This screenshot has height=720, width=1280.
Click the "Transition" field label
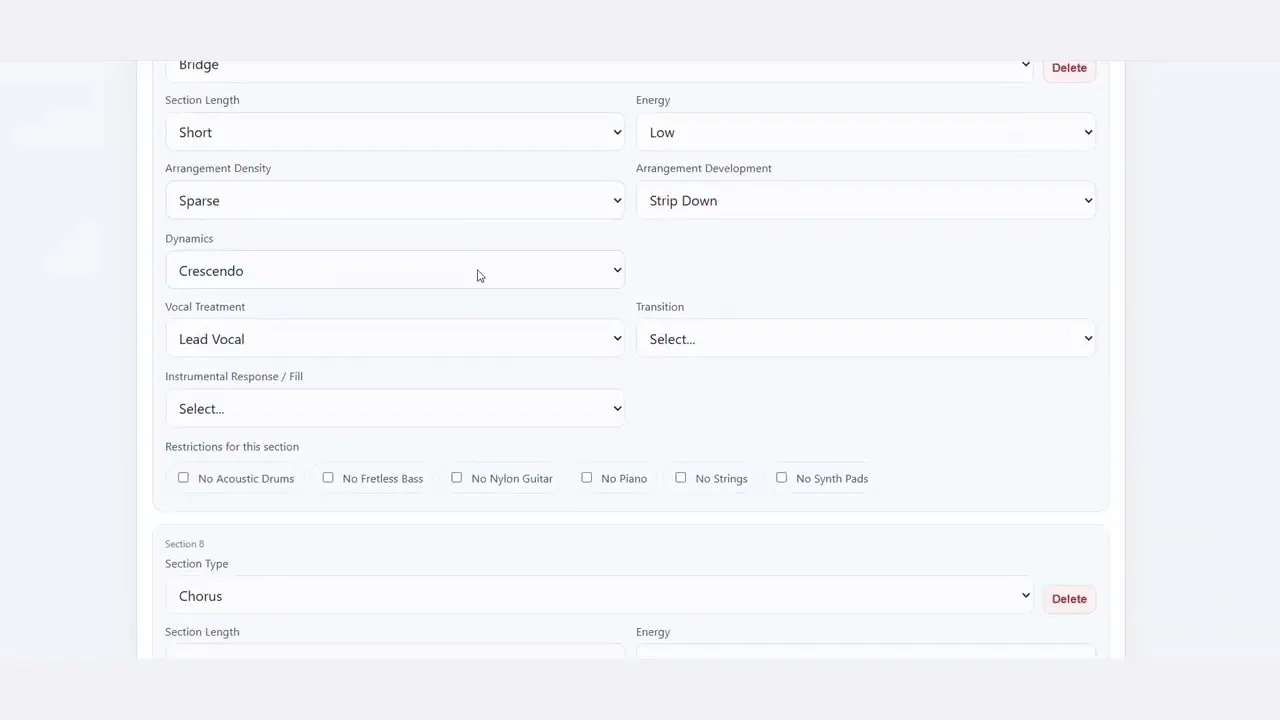[x=660, y=307]
